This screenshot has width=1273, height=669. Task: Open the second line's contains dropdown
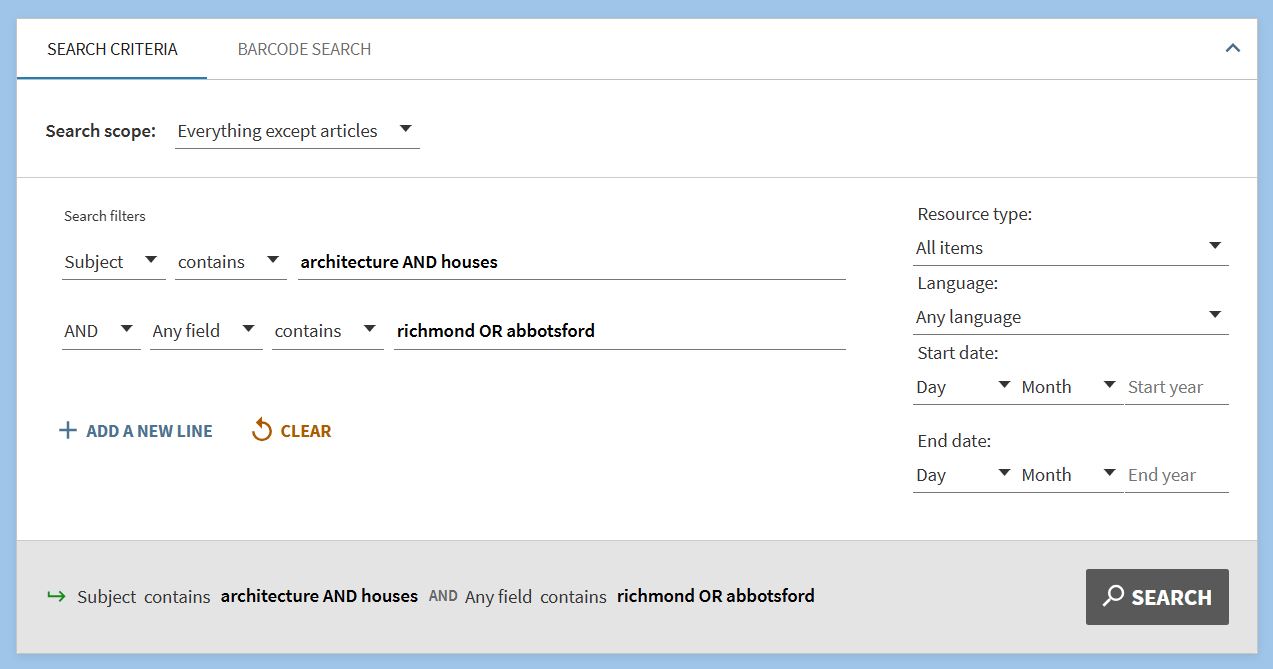tap(326, 331)
